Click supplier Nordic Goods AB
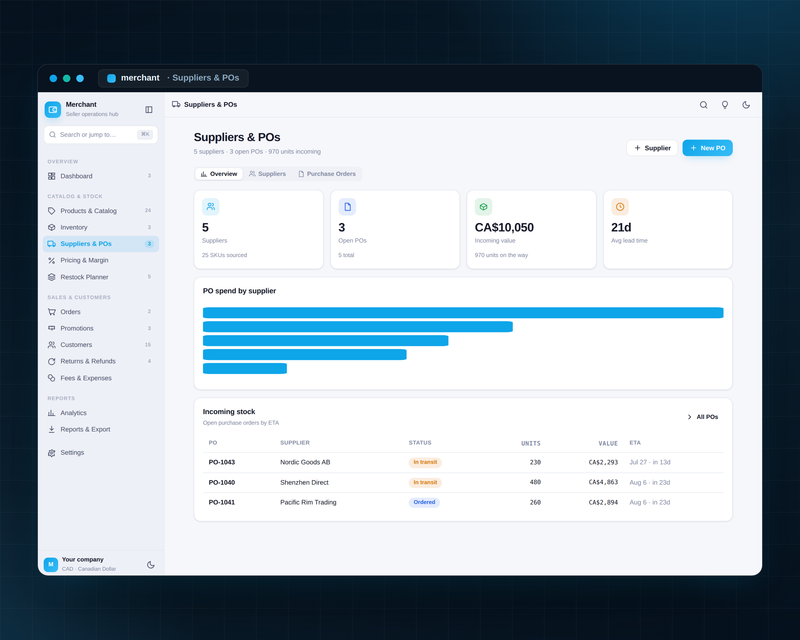The width and height of the screenshot is (800, 640). [305, 462]
